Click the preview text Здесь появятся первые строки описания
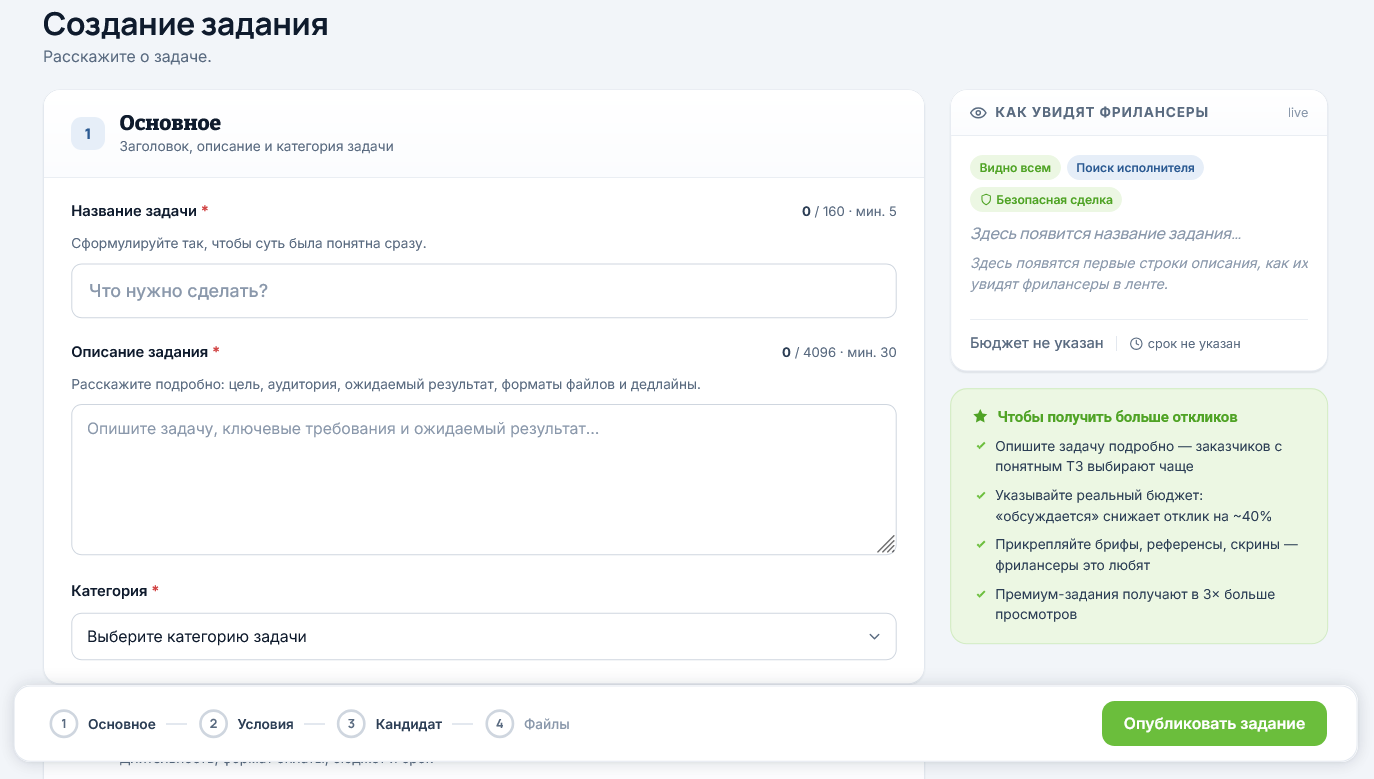The image size is (1374, 779). 1139,274
